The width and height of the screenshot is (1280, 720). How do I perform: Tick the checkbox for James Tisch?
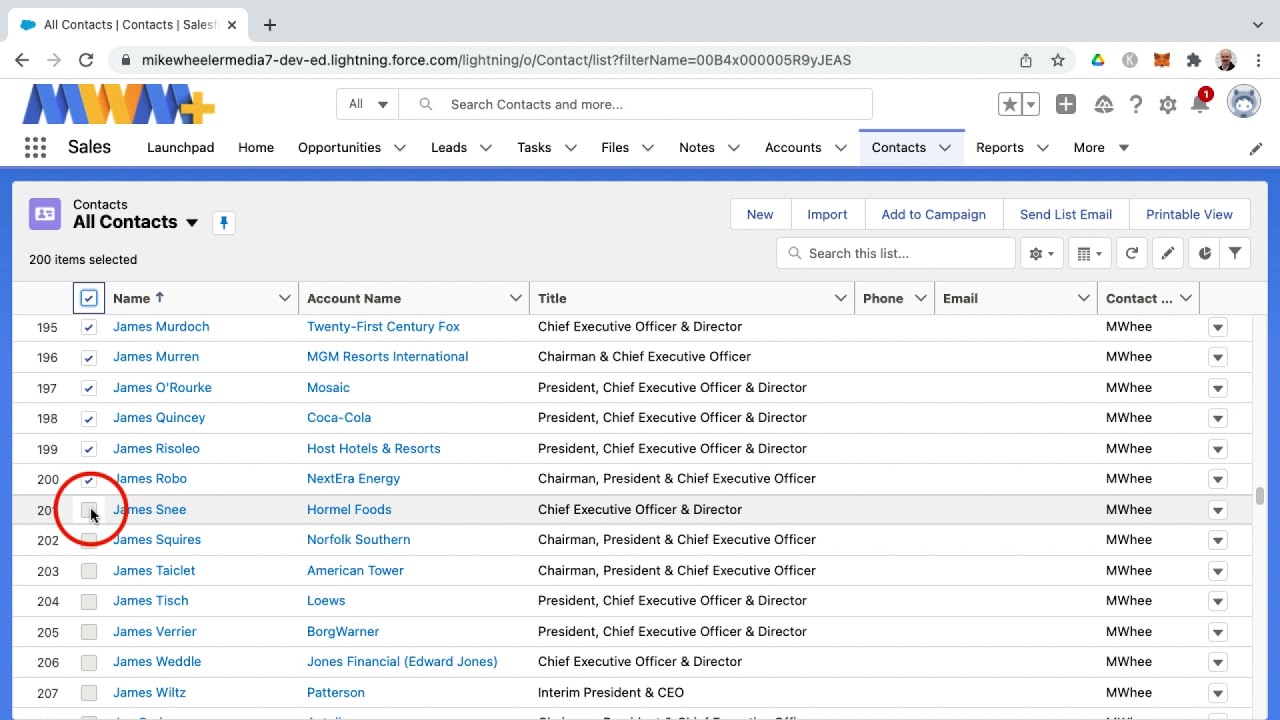tap(89, 601)
